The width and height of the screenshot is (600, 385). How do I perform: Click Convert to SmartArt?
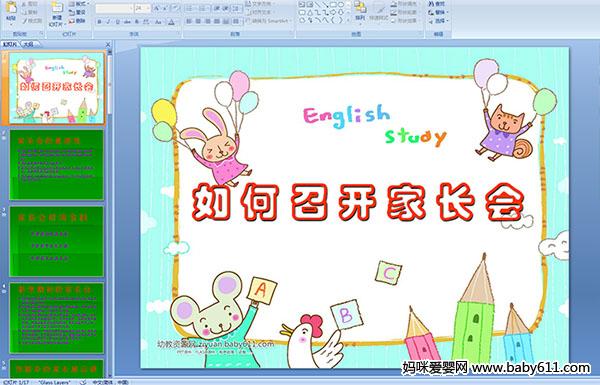coord(268,21)
